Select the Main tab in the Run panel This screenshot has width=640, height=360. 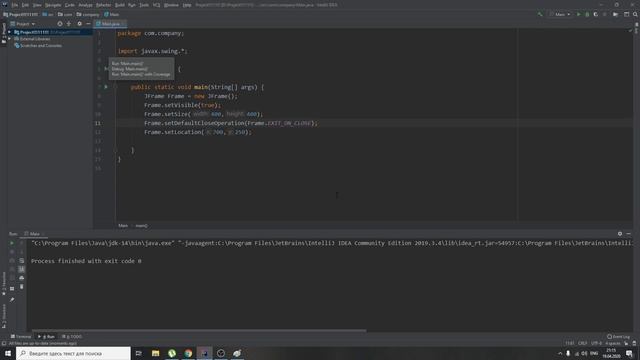coord(34,234)
